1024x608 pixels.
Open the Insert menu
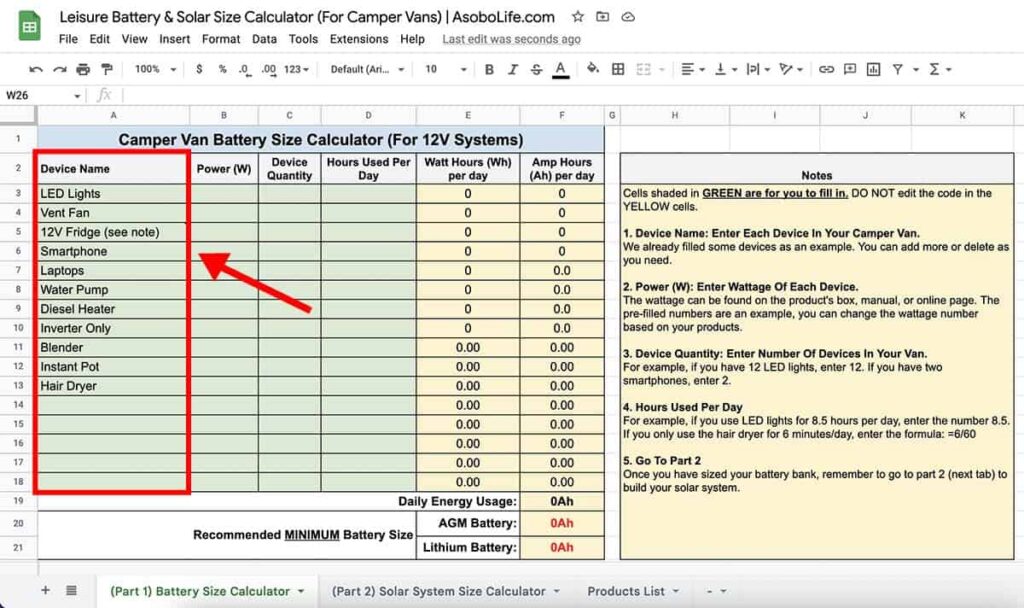point(174,39)
